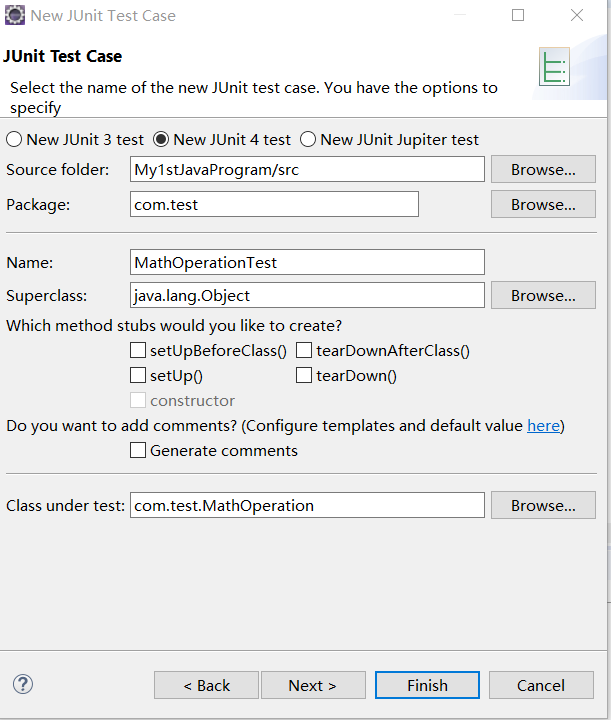Screen dimensions: 611x720
Task: Go to the Next wizard page
Action: coord(312,685)
